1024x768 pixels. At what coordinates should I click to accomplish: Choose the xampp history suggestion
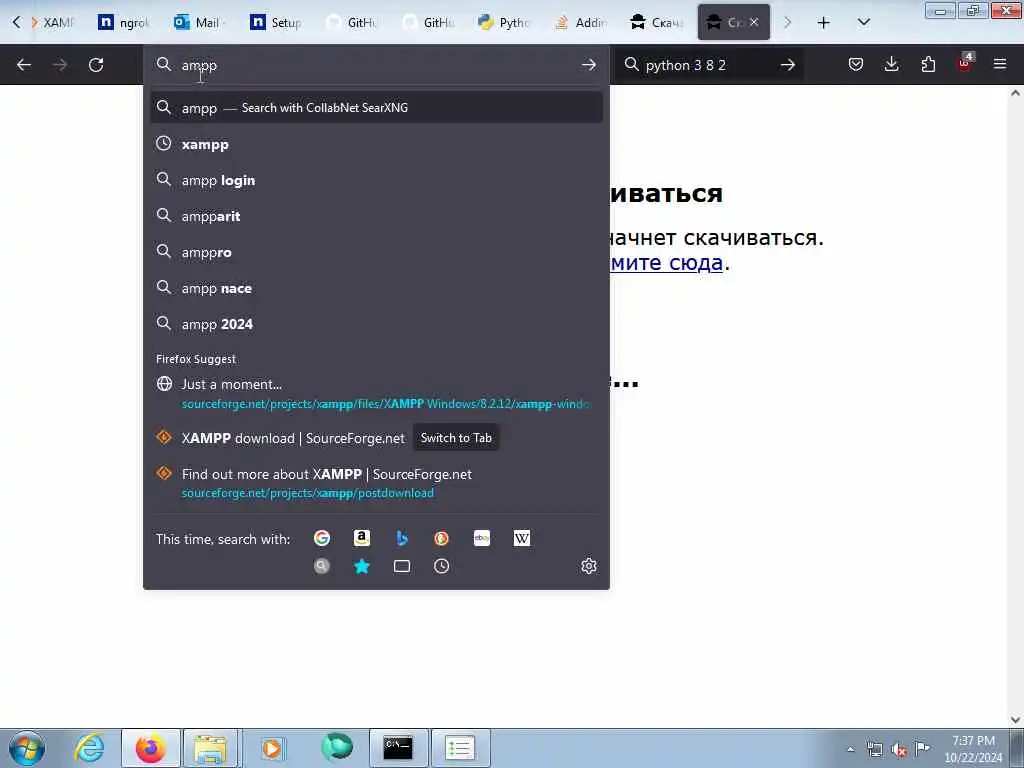point(376,144)
